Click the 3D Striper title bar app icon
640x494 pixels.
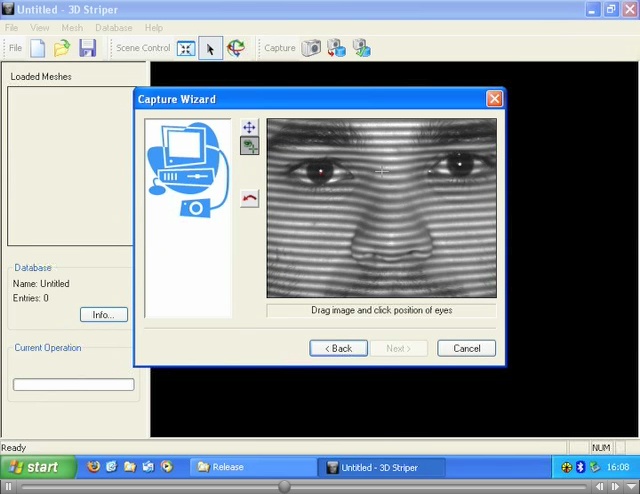(8, 9)
